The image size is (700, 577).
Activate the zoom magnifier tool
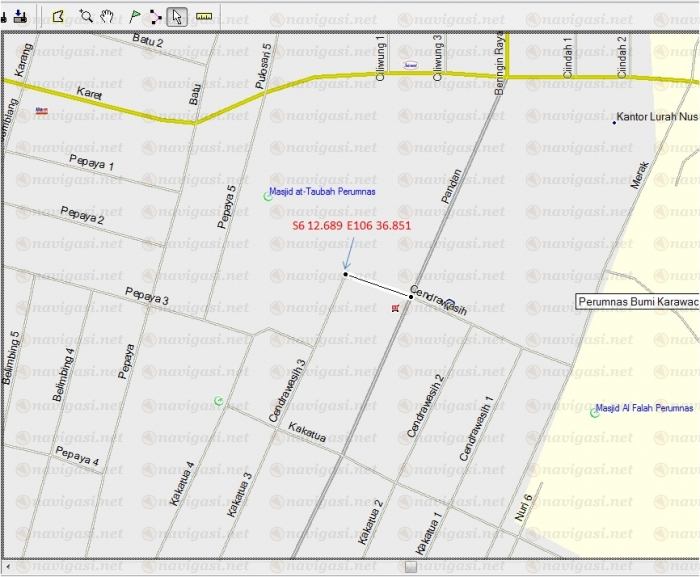pyautogui.click(x=86, y=16)
